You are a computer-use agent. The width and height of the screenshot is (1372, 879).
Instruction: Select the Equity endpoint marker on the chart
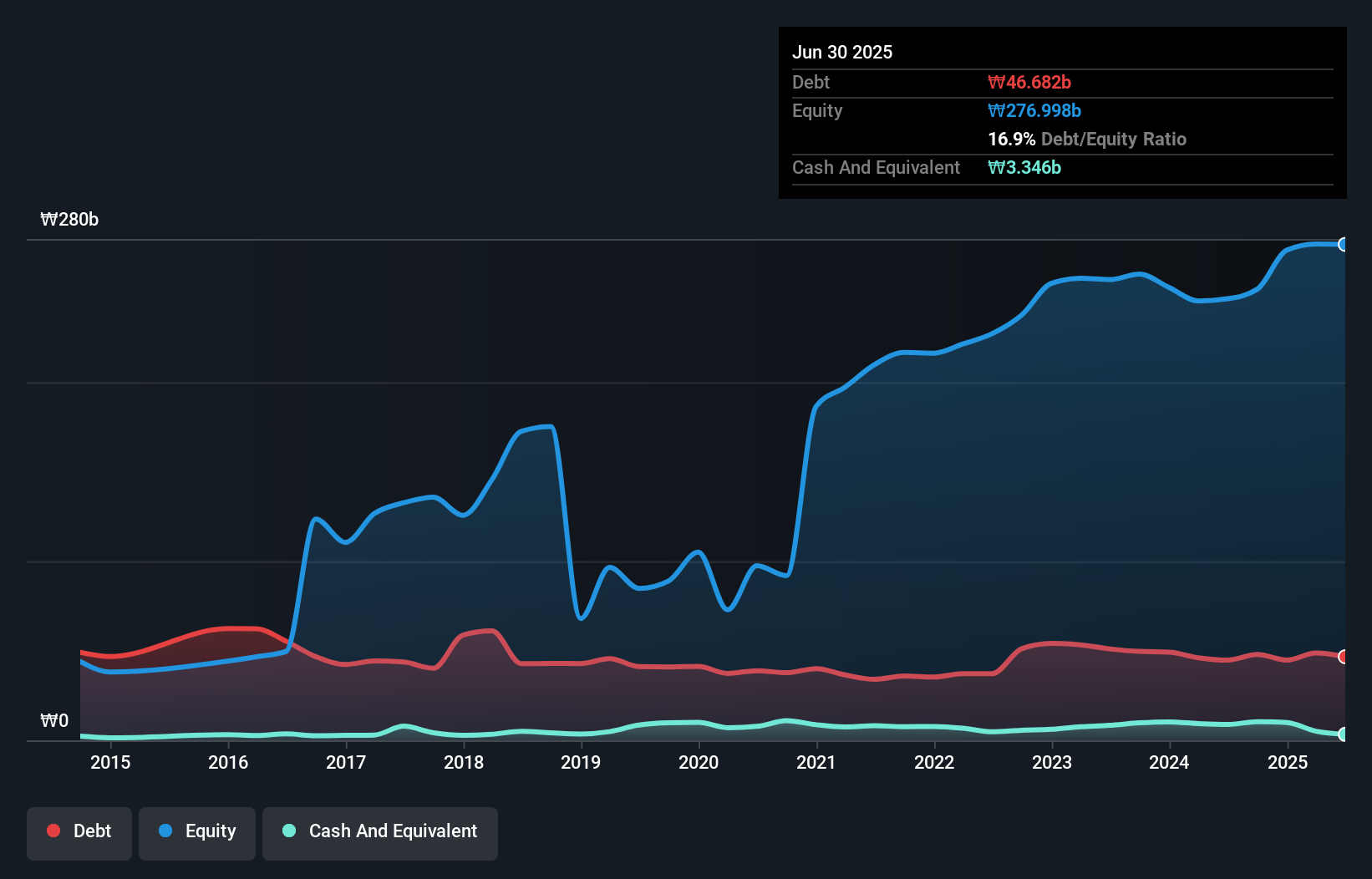click(x=1343, y=244)
